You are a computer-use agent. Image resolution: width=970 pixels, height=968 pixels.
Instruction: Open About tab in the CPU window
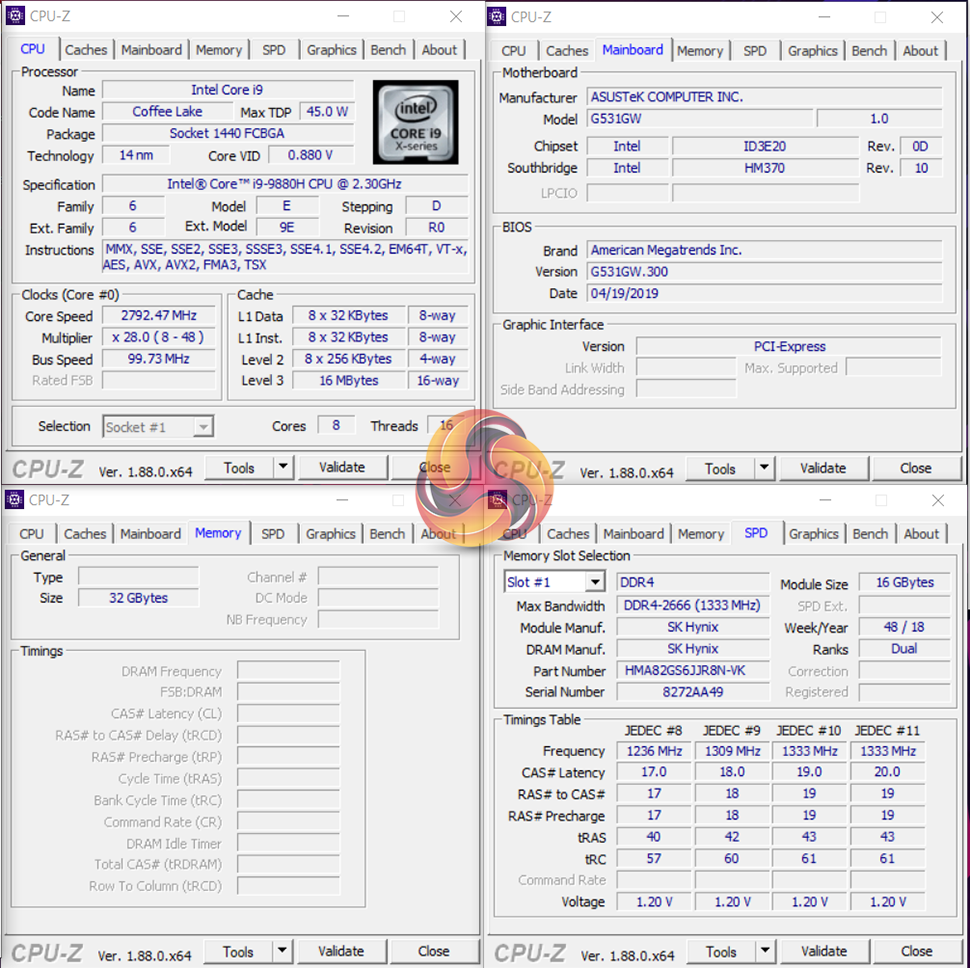(x=439, y=50)
